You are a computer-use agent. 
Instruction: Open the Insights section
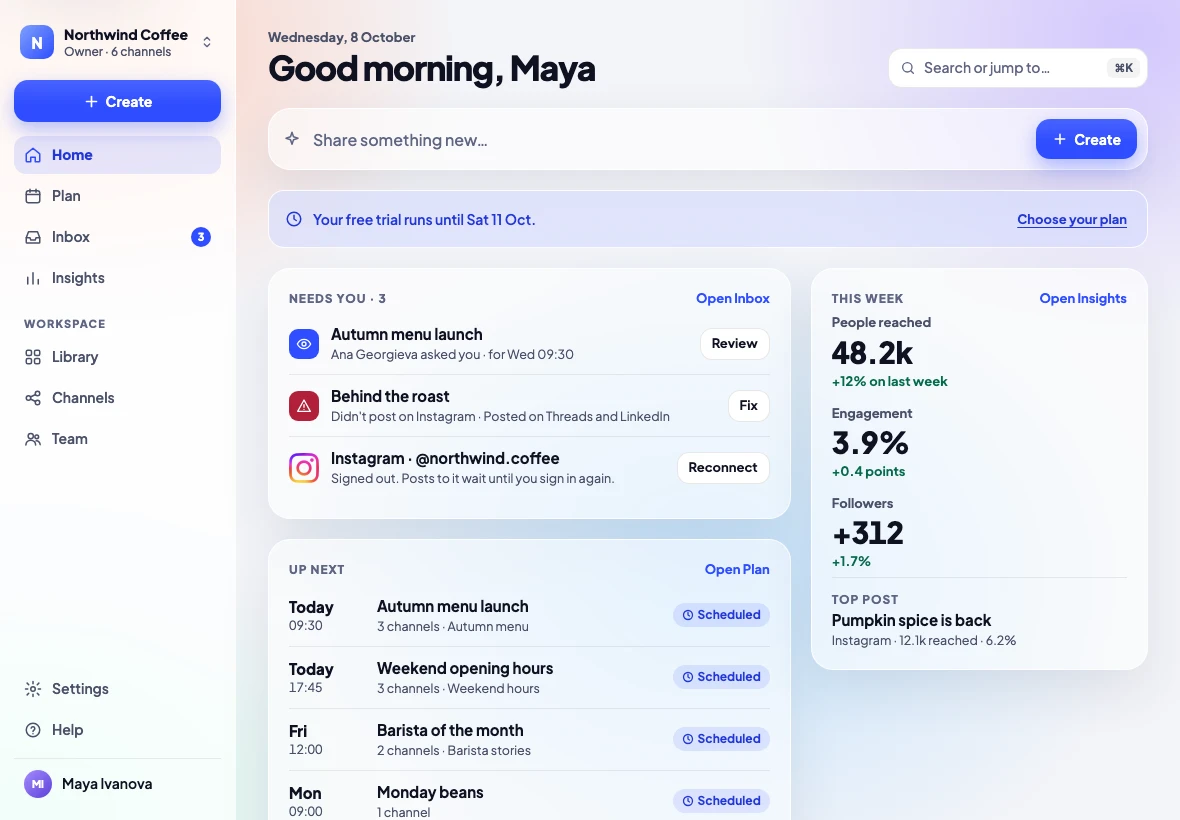tap(117, 278)
